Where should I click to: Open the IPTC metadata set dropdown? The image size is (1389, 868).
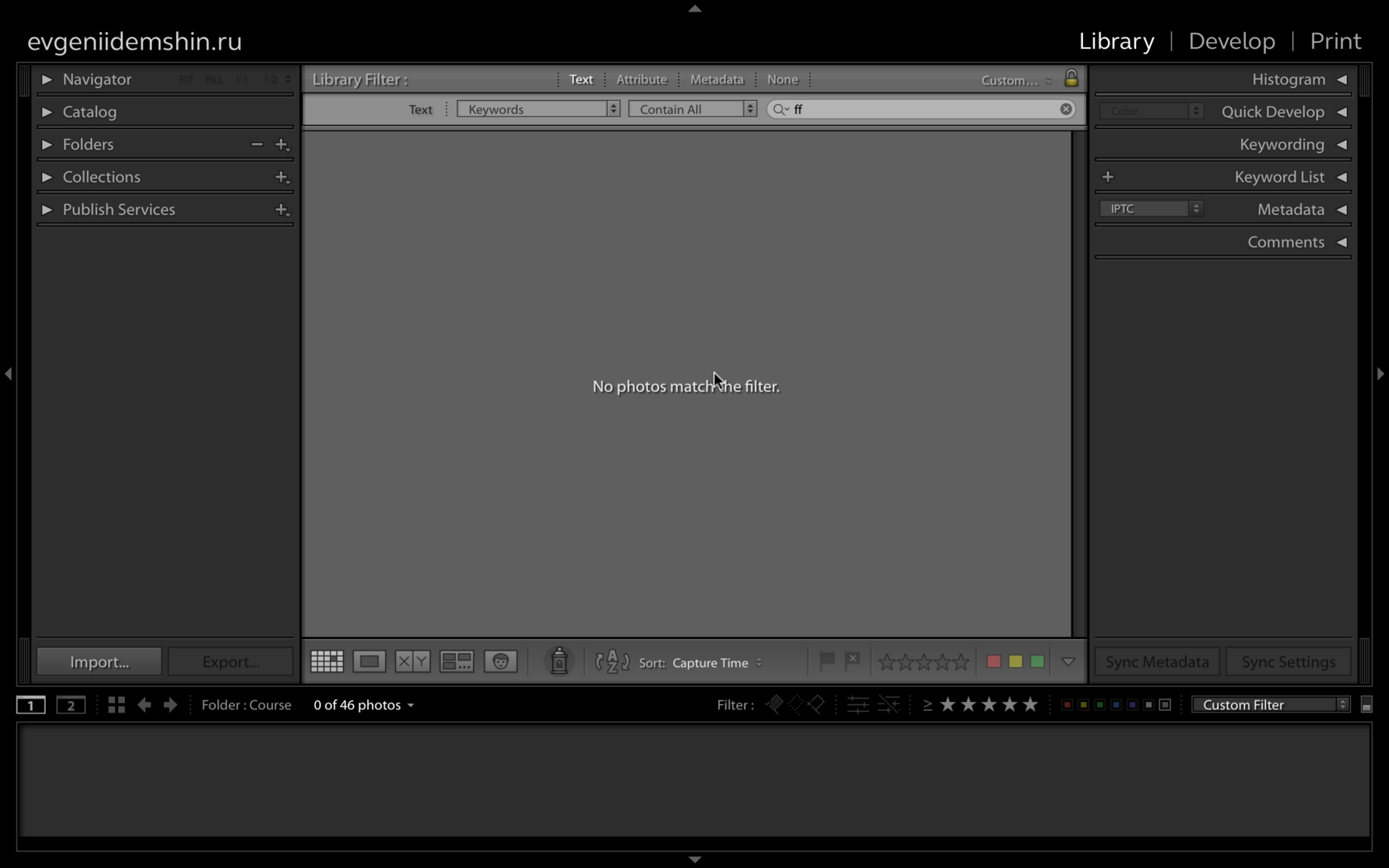[x=1151, y=209]
